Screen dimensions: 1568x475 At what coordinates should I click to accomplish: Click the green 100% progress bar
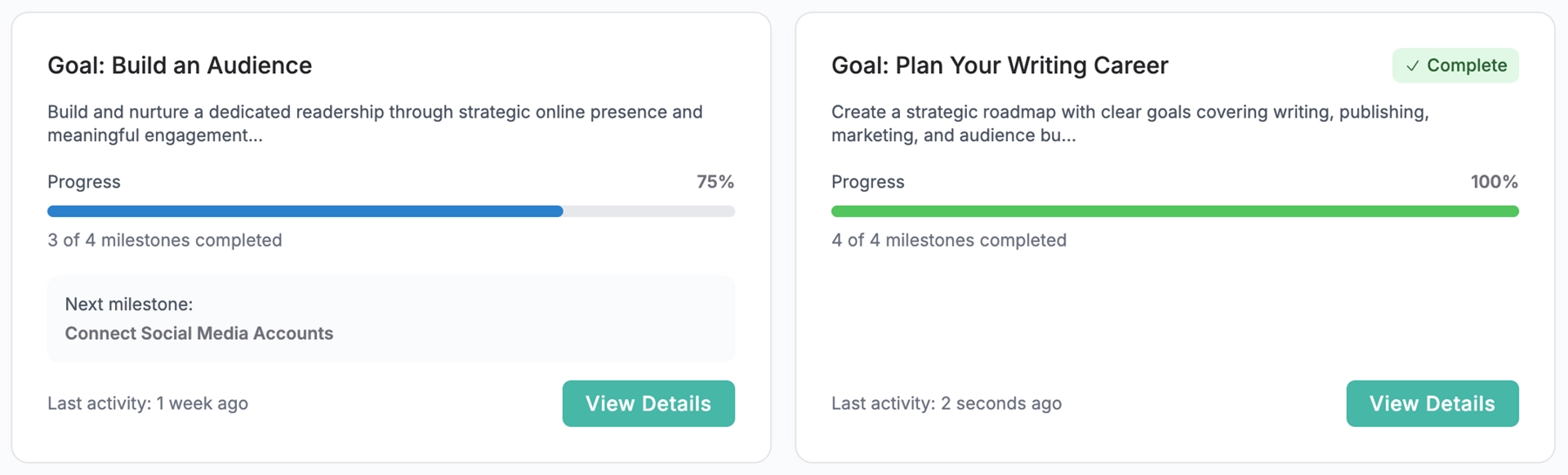(x=1174, y=211)
